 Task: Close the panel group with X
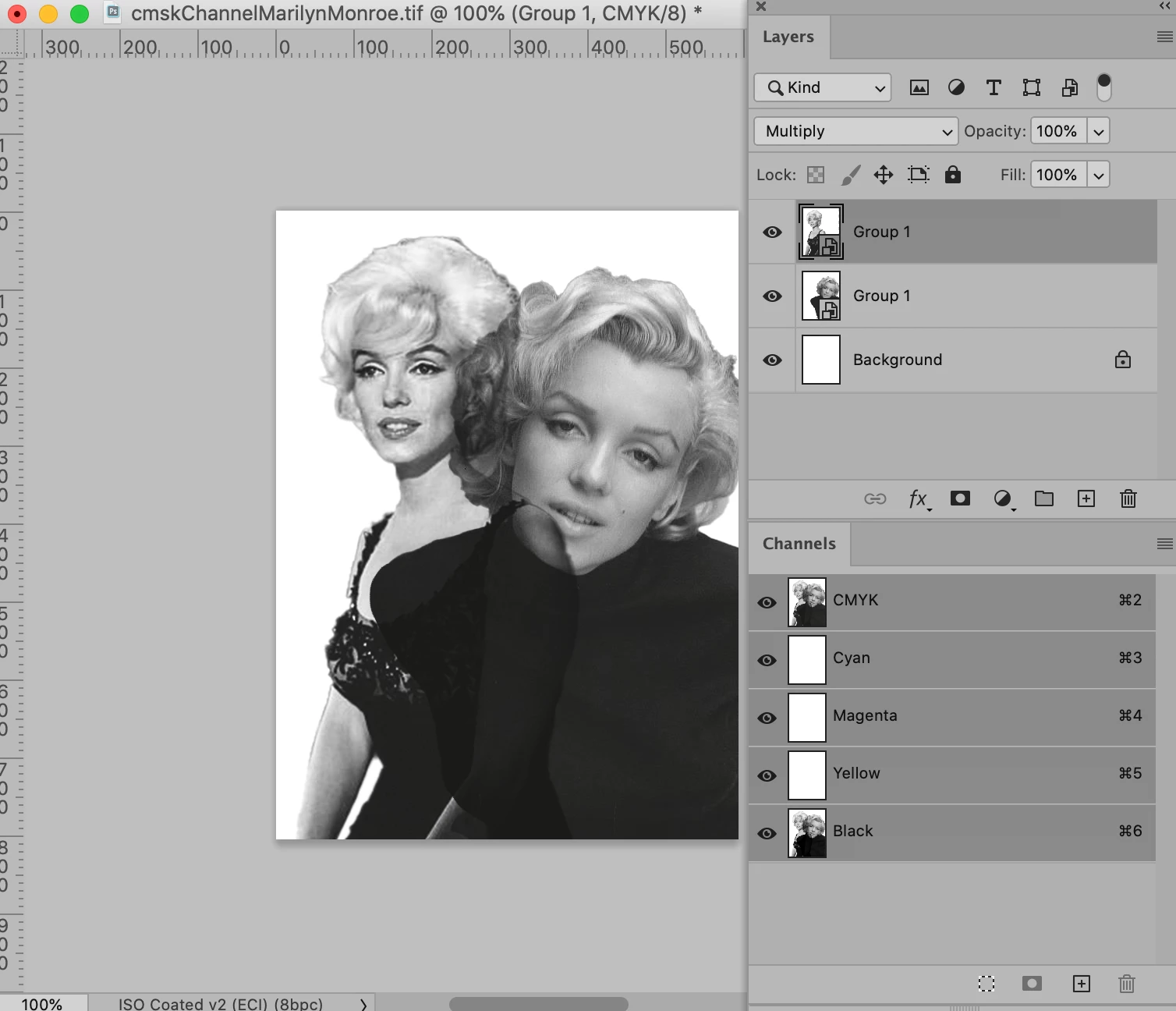[x=761, y=6]
